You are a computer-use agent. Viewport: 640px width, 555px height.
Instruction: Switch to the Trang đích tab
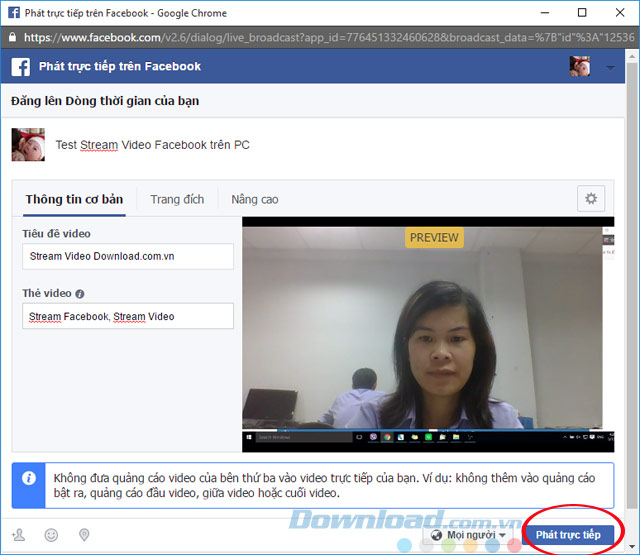pos(177,199)
